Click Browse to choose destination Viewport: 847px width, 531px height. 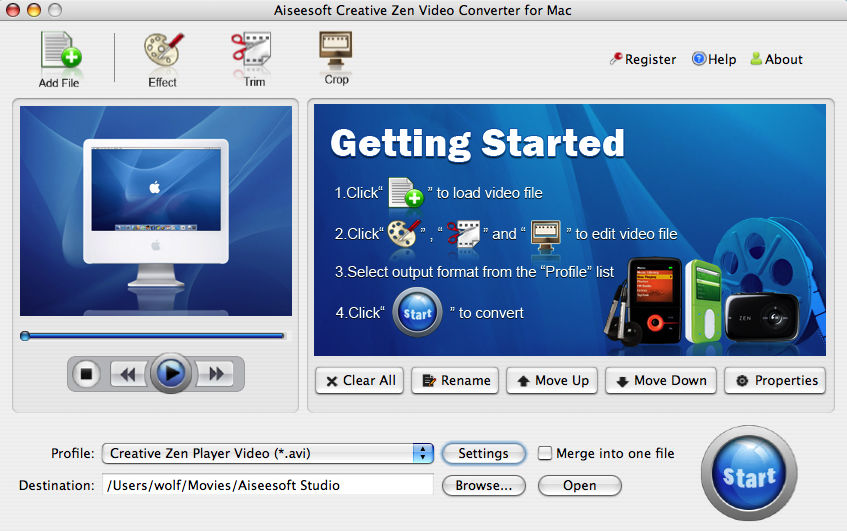click(483, 485)
